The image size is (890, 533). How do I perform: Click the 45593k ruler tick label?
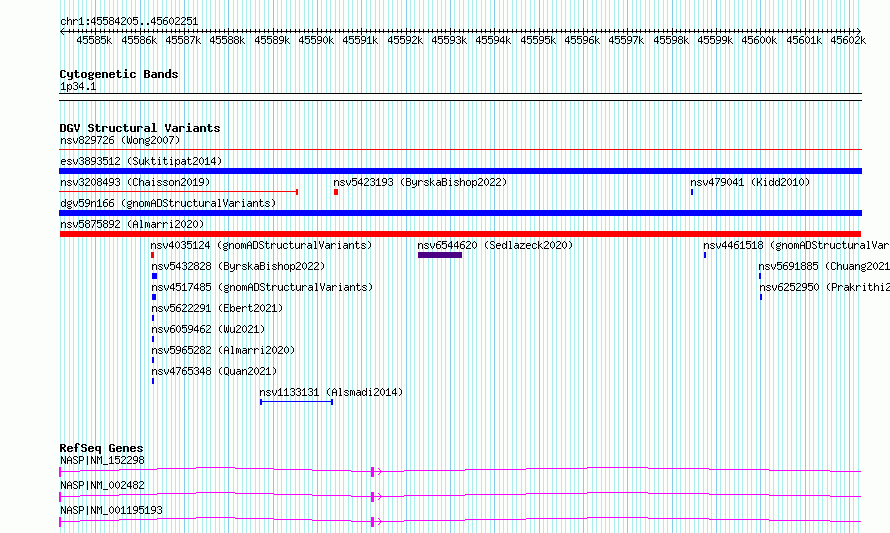[449, 40]
